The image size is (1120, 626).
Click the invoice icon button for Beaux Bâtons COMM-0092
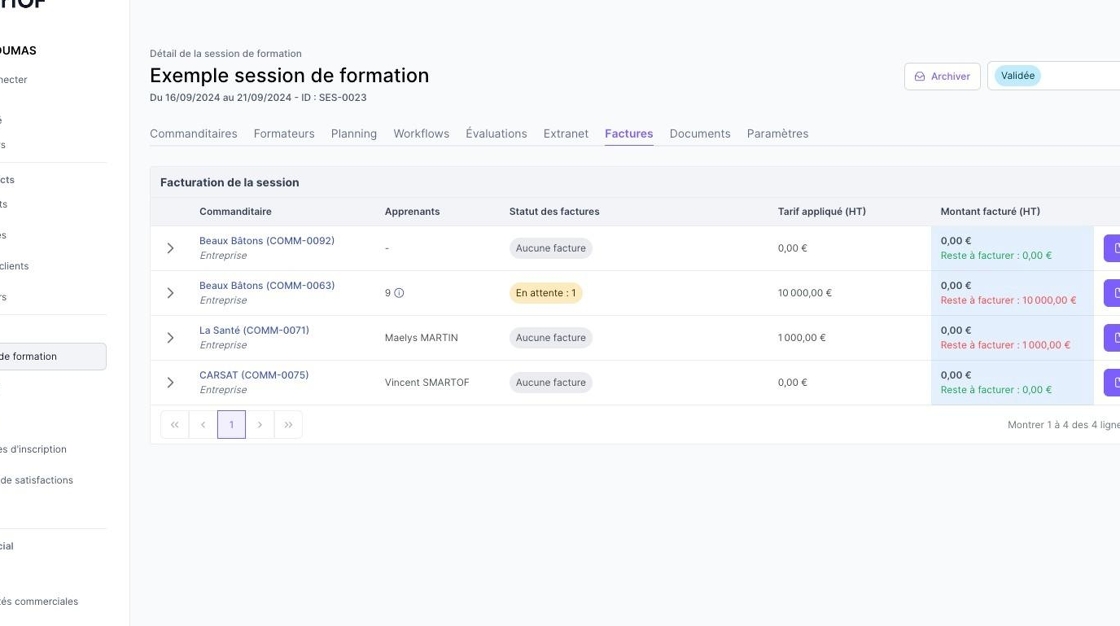[x=1112, y=248]
